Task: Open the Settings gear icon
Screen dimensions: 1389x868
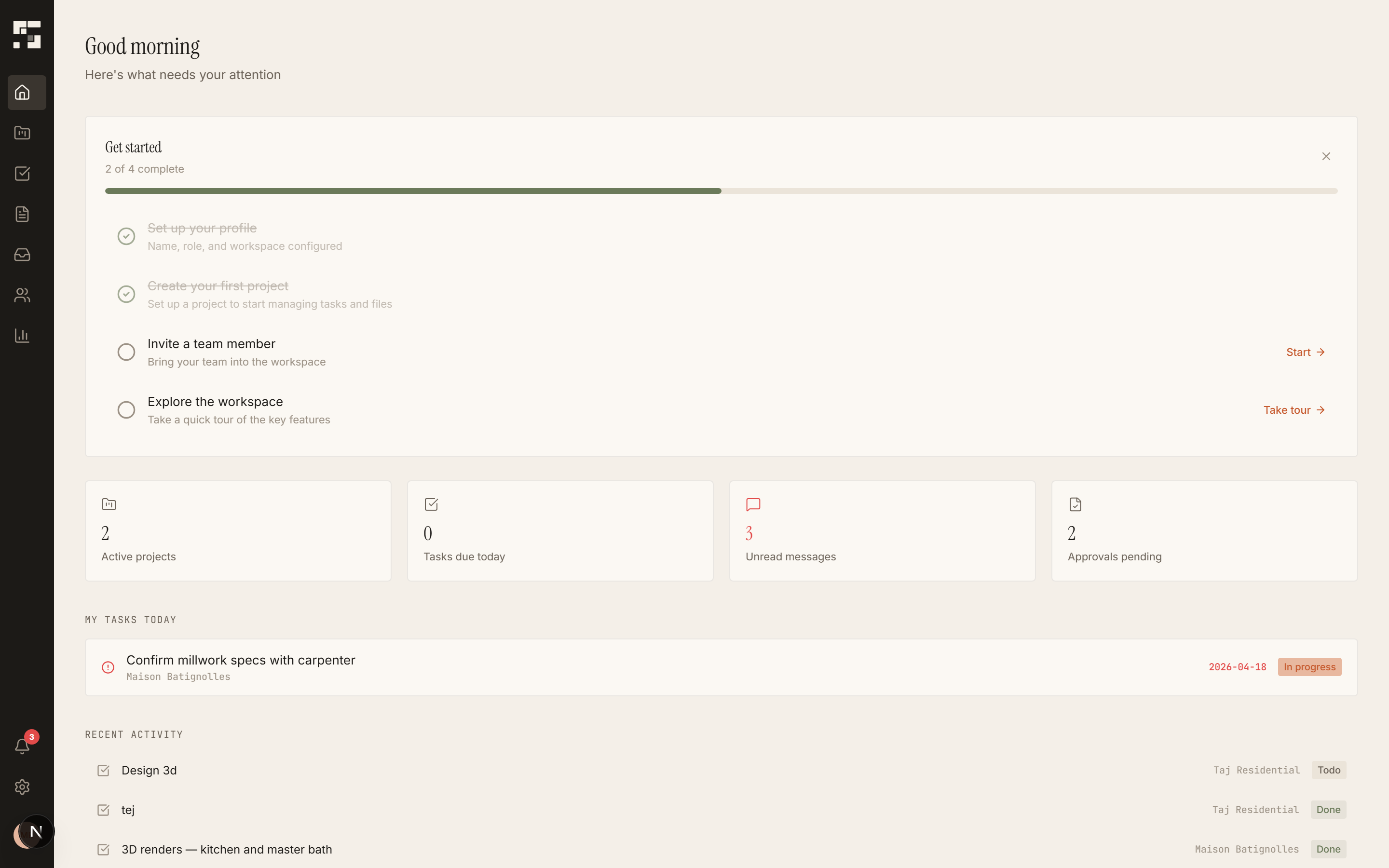Action: (22, 787)
